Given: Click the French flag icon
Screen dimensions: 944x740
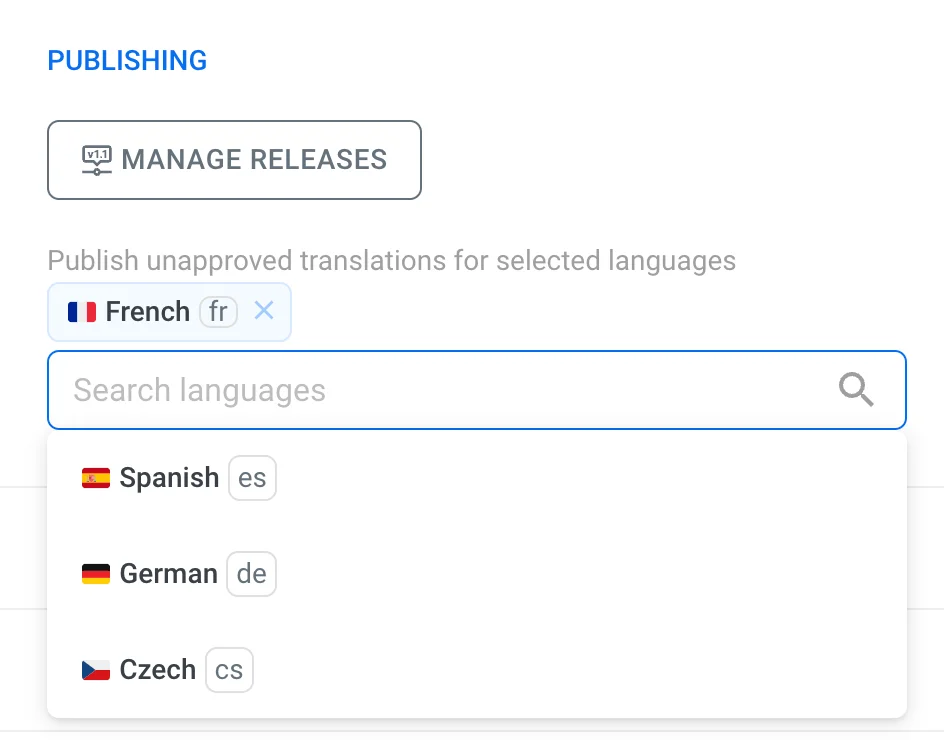Looking at the screenshot, I should click(82, 312).
